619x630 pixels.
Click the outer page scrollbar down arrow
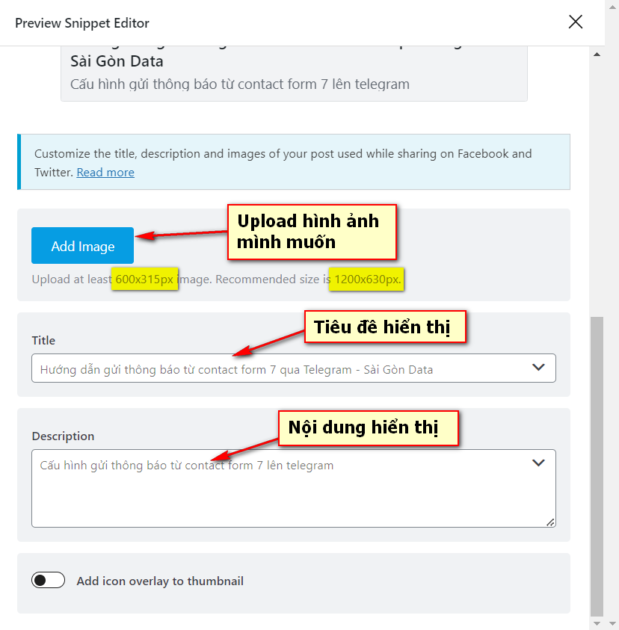pos(613,623)
